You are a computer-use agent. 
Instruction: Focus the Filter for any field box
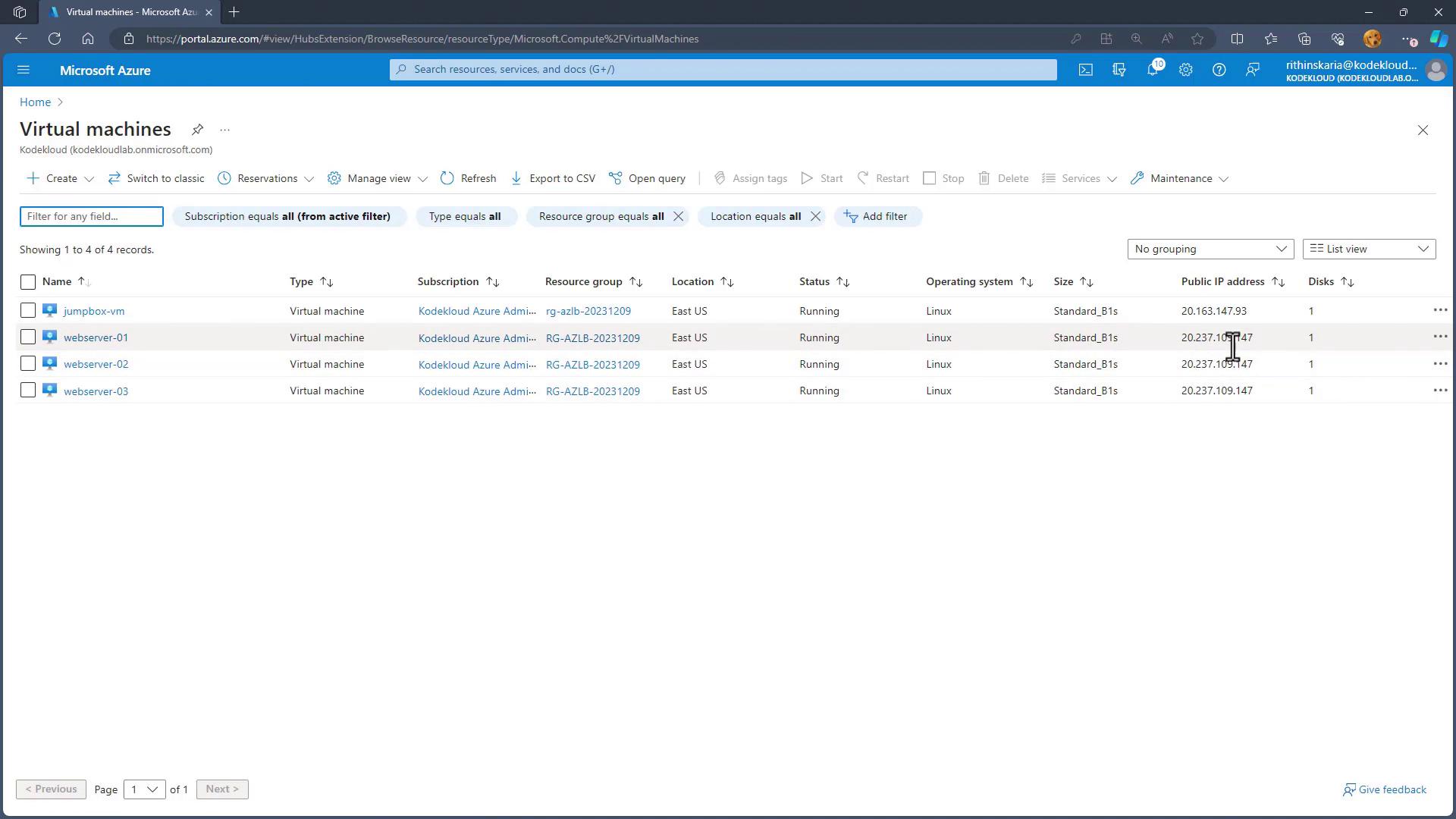(x=91, y=216)
